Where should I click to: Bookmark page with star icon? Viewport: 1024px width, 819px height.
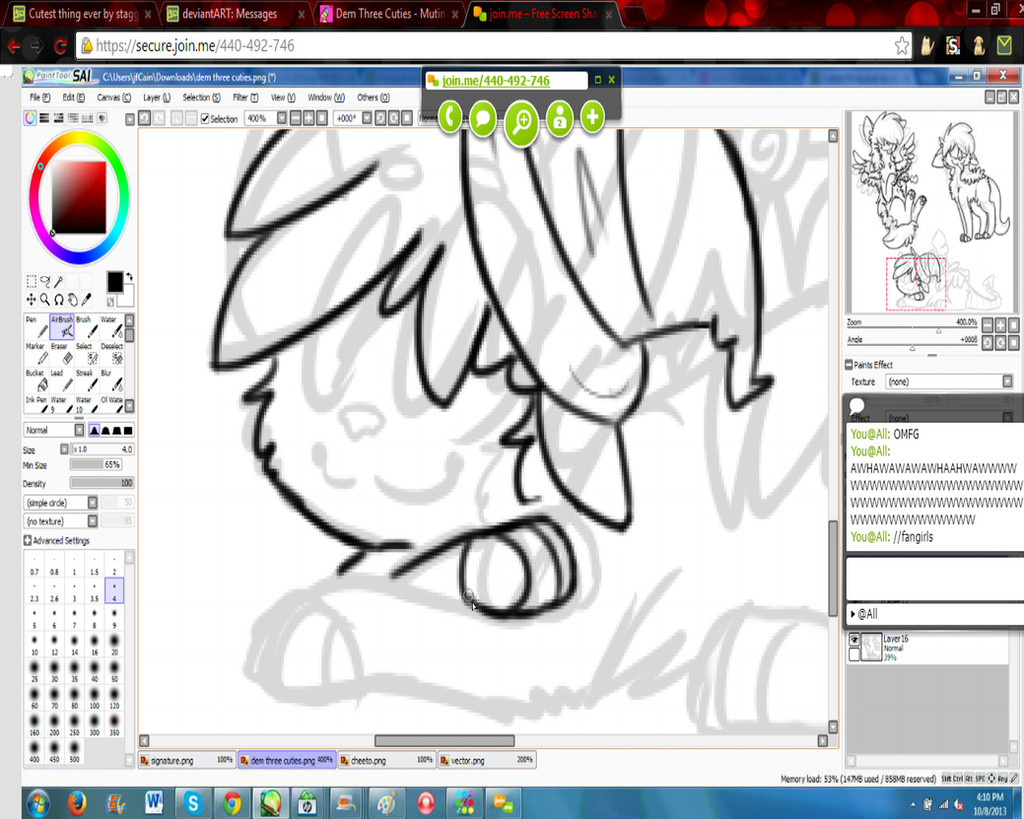[x=902, y=46]
